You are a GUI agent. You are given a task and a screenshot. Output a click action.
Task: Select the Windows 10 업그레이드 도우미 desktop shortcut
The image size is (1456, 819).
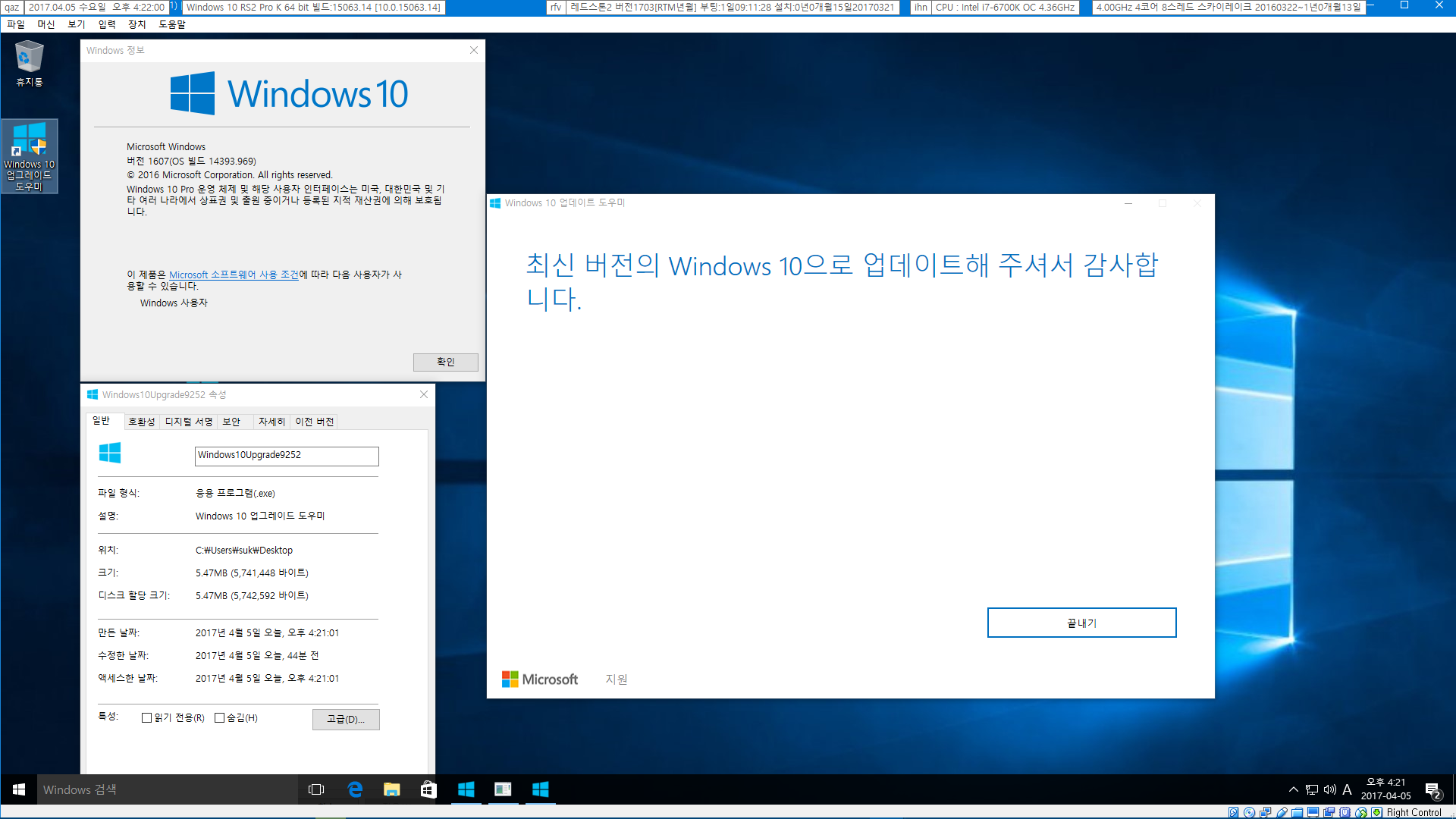pyautogui.click(x=30, y=156)
